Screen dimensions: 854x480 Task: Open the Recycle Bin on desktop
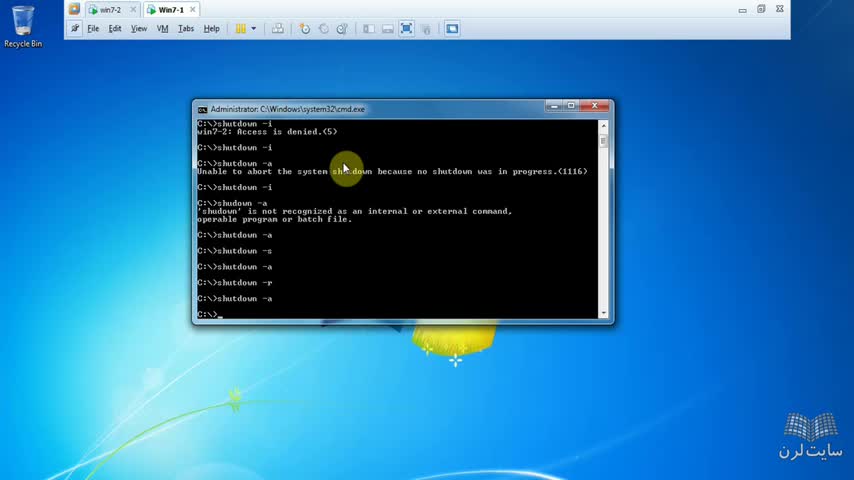[23, 26]
